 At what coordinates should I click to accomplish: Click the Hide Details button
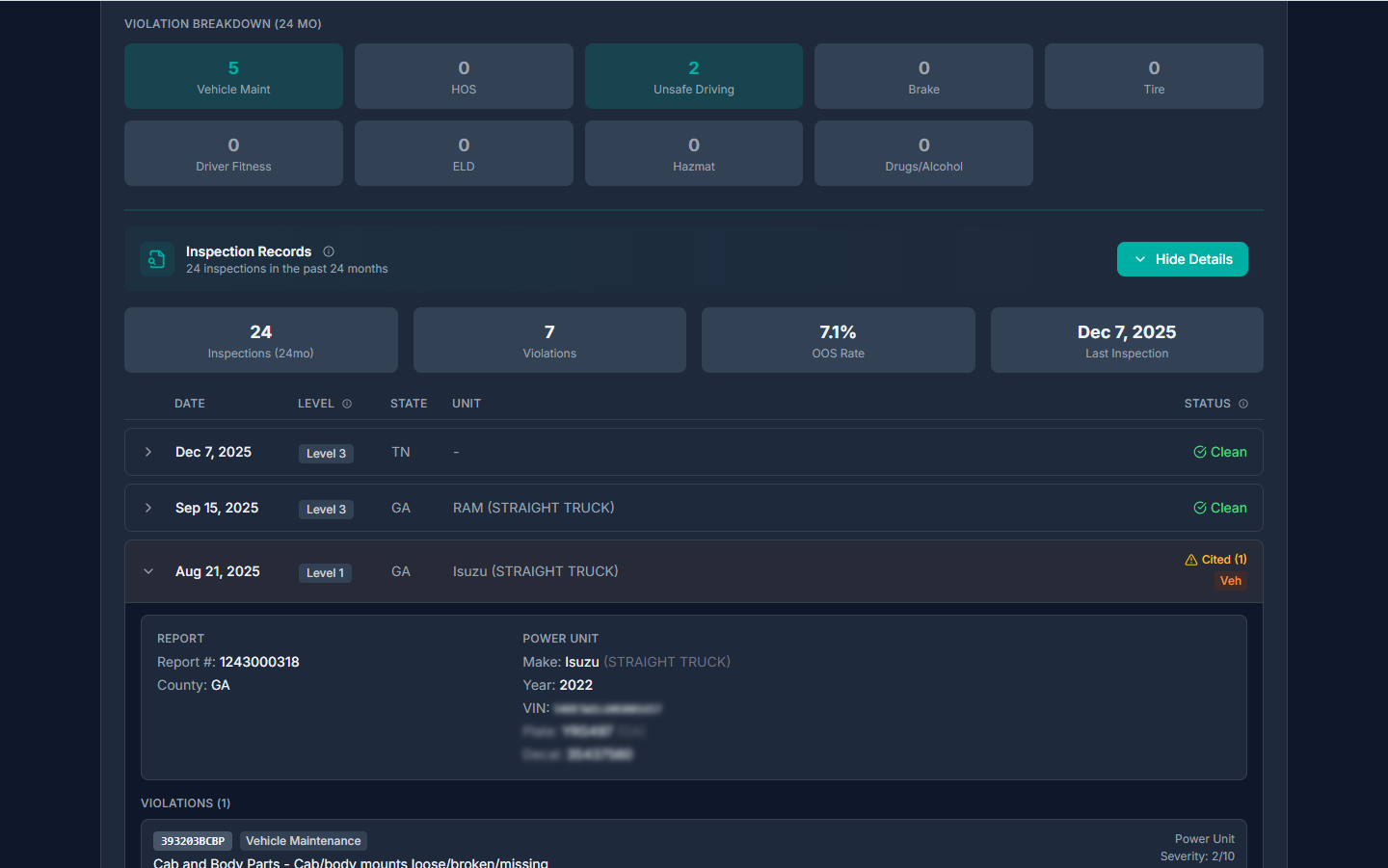coord(1182,259)
